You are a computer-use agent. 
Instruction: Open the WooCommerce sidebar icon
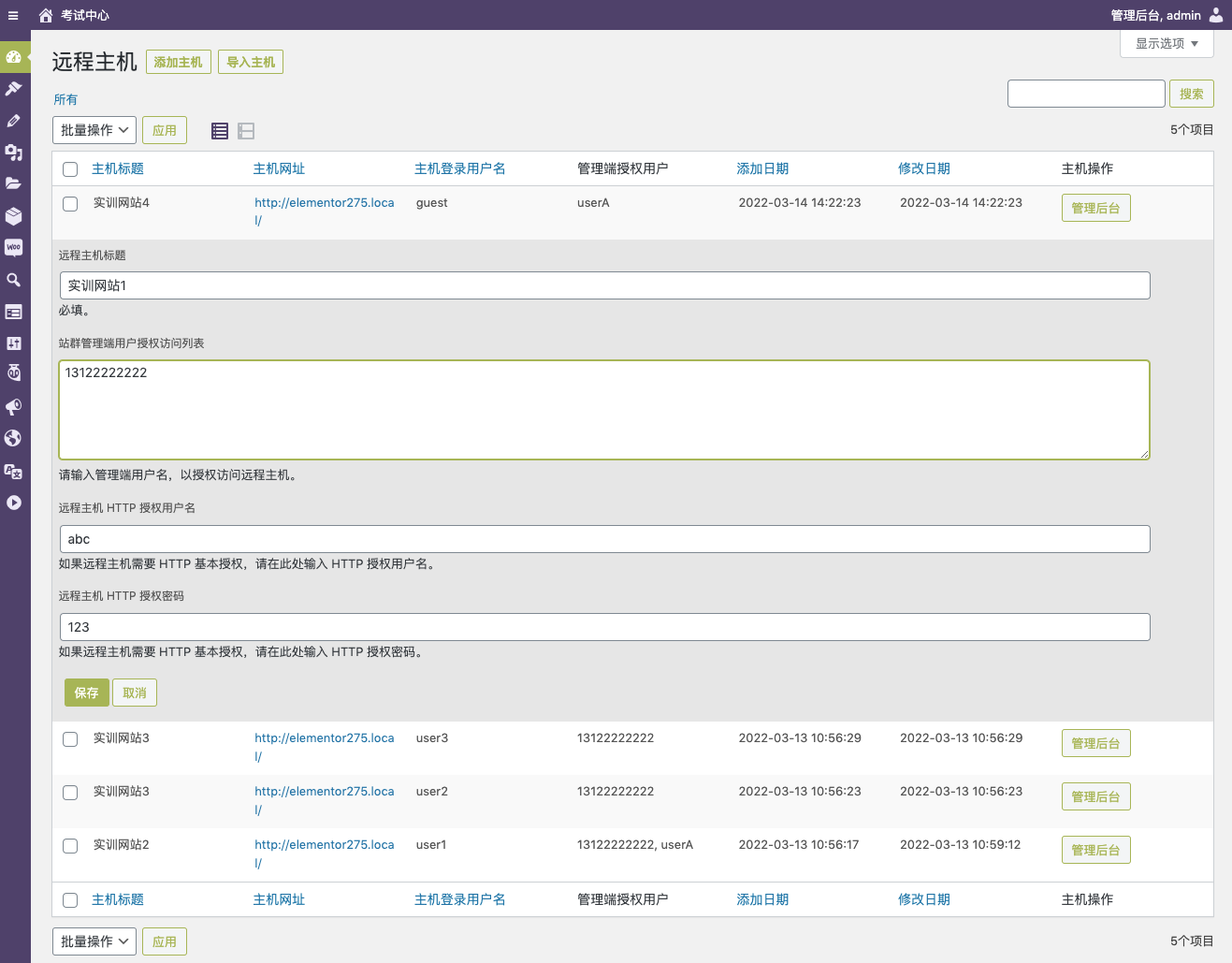(x=13, y=248)
